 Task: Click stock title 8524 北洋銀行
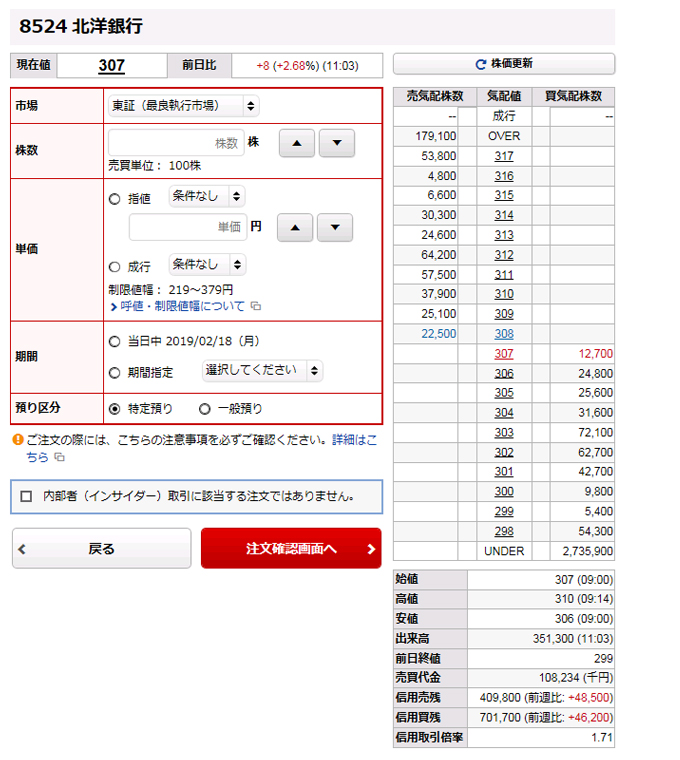(x=81, y=26)
